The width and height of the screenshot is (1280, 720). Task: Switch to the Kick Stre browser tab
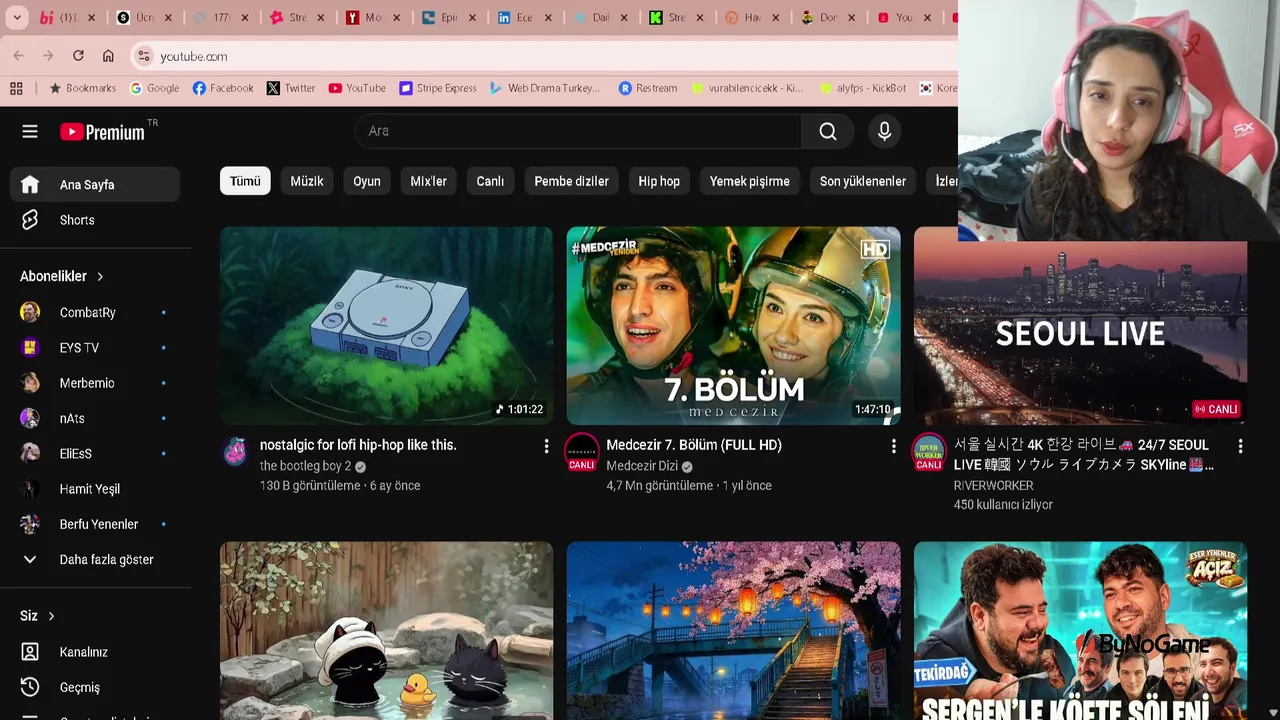click(677, 18)
